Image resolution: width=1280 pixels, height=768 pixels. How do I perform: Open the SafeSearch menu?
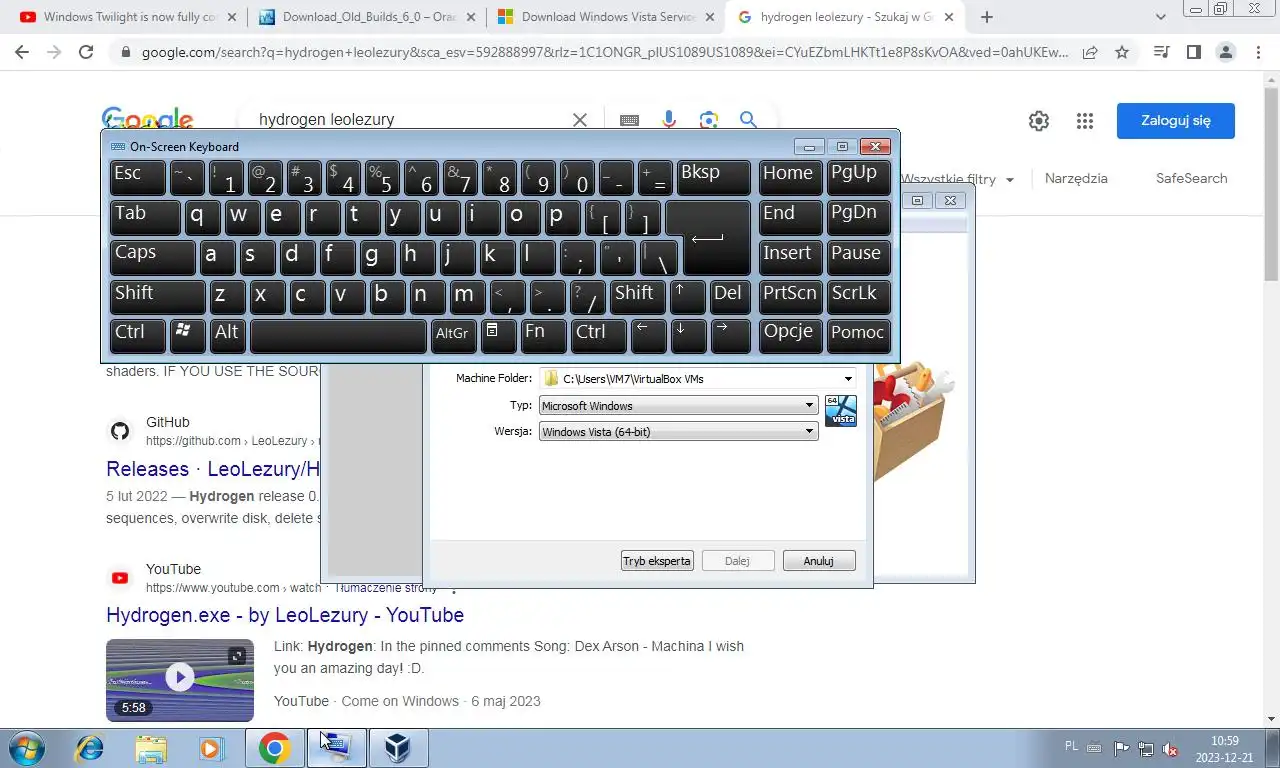1191,178
